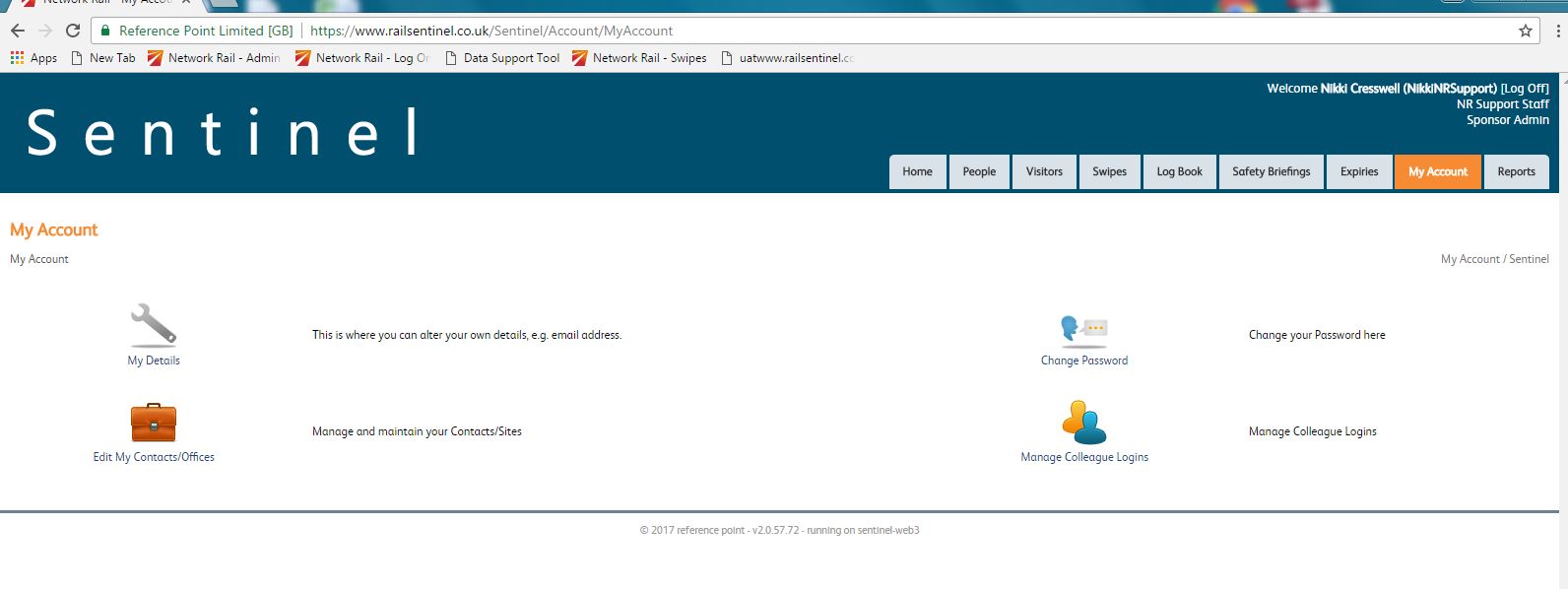Click the My Details wrench icon

coord(154,325)
